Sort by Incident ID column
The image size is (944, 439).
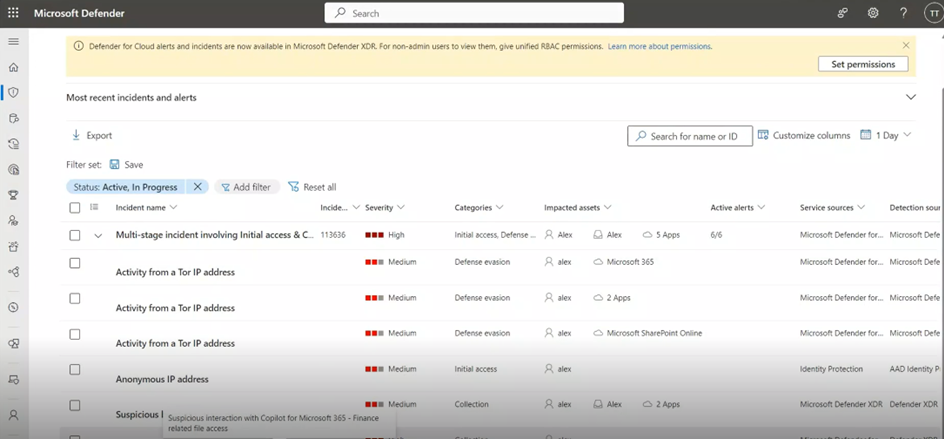pos(340,208)
